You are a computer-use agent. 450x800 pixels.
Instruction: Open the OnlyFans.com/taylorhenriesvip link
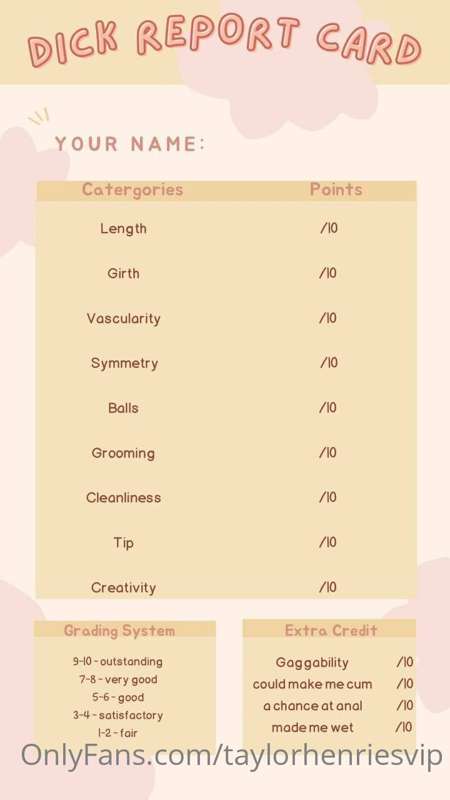click(x=232, y=754)
